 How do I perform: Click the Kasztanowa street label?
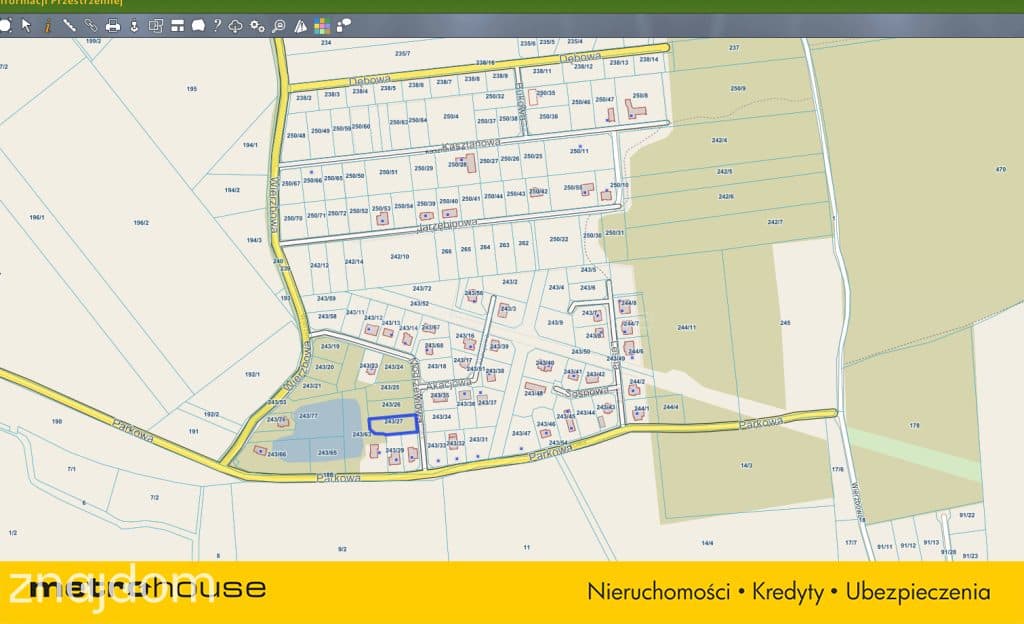(472, 145)
